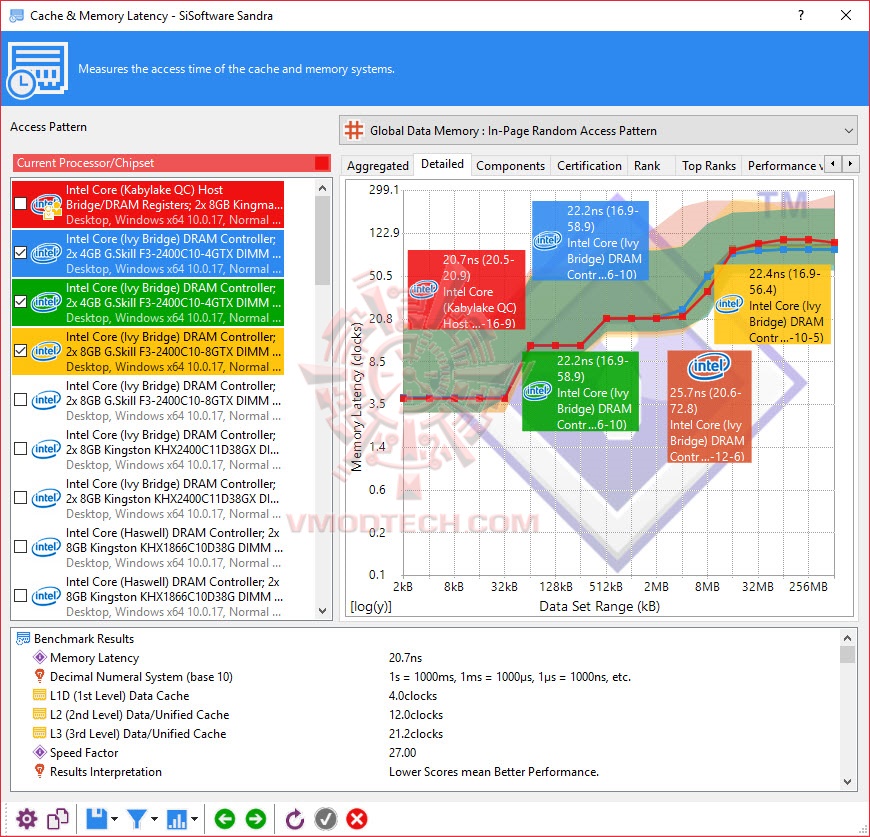The image size is (870, 837).
Task: Click the results pane scrollbar thumb
Action: pyautogui.click(x=847, y=654)
